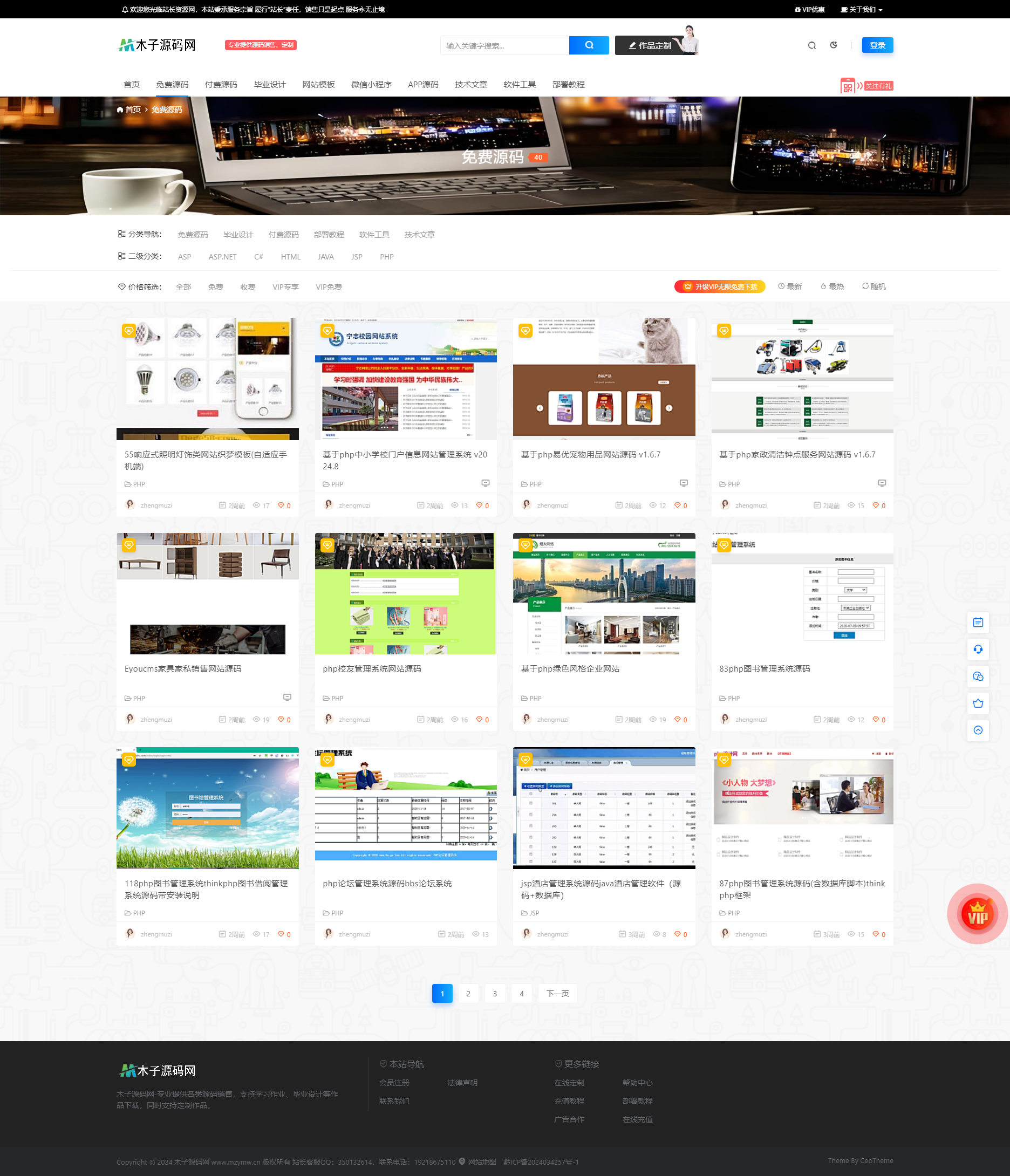Click 关注有礼 red label
Screen dimensions: 1010x1176
878,86
